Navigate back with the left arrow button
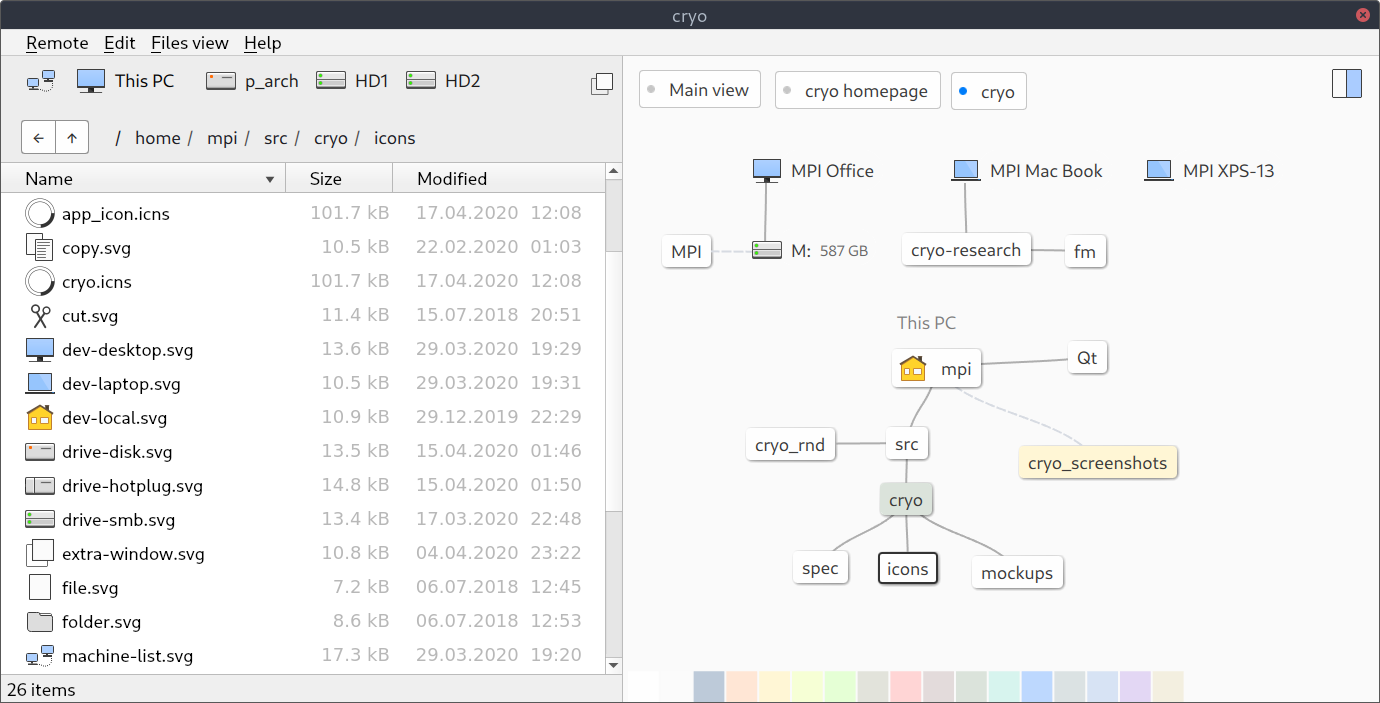This screenshot has height=703, width=1380. (38, 137)
